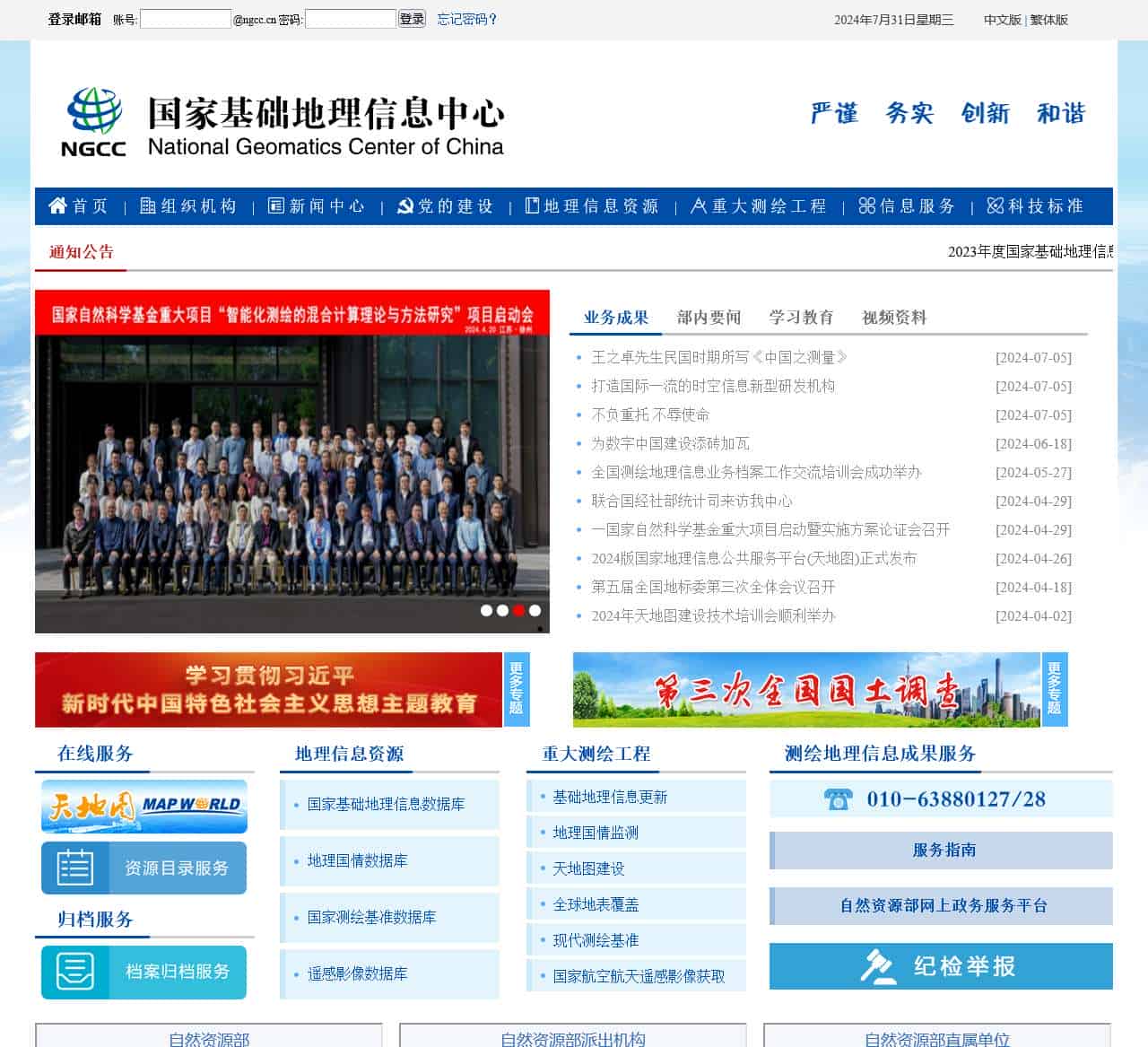Open 国家测绘基准数据库 link

(x=371, y=917)
